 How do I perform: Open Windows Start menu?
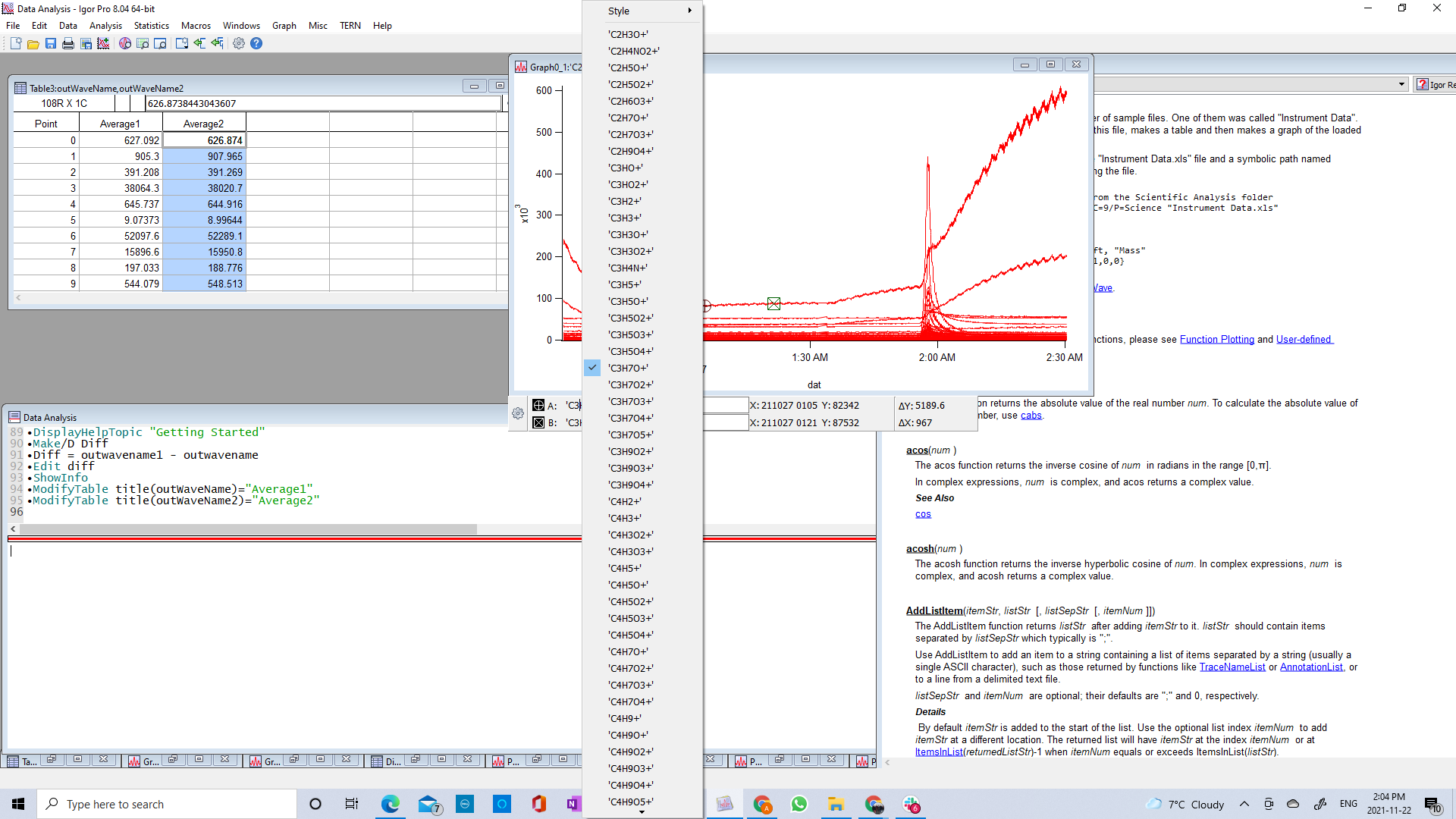18,804
